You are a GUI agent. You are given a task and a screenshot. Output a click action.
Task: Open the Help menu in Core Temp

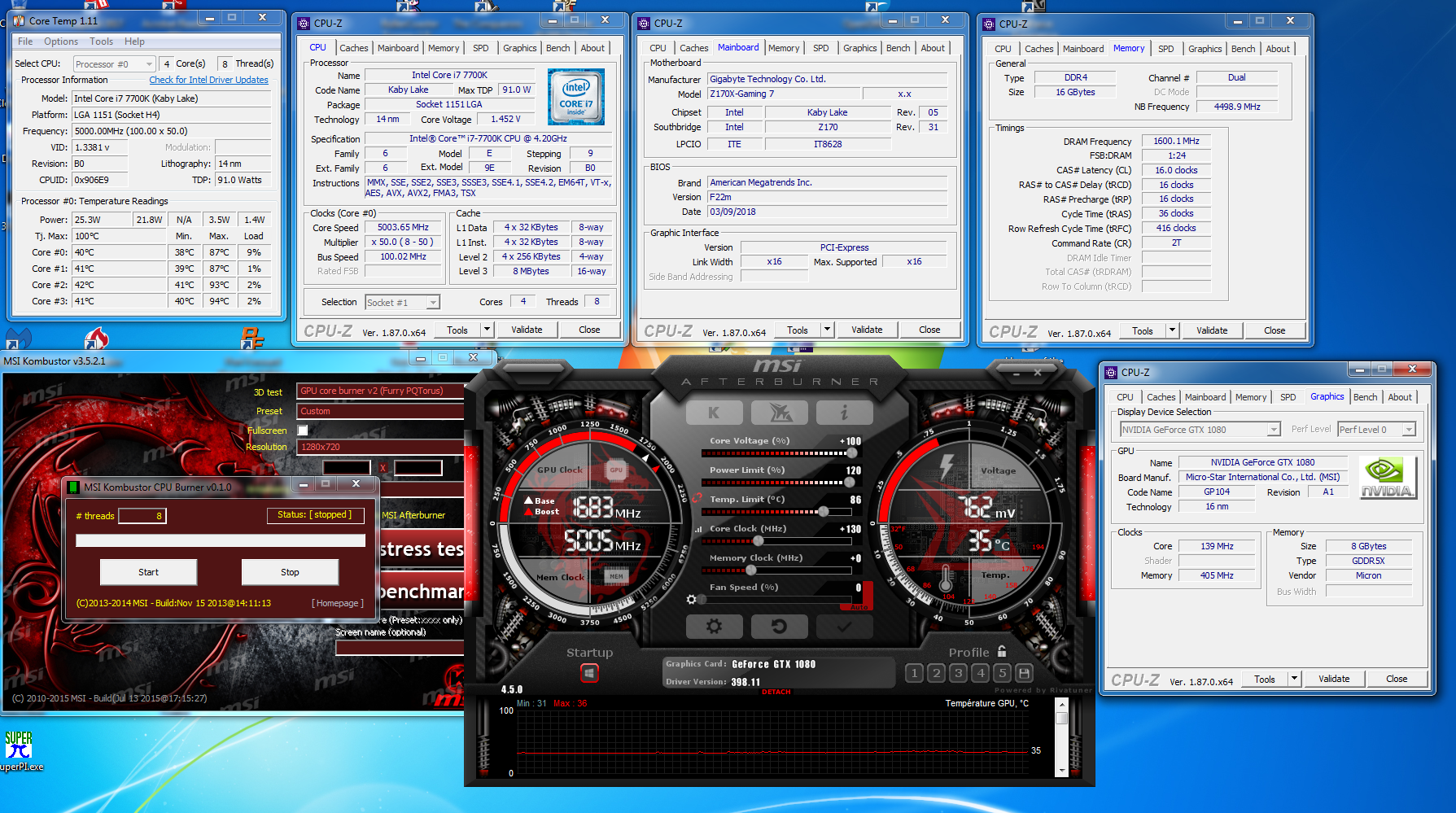tap(134, 42)
